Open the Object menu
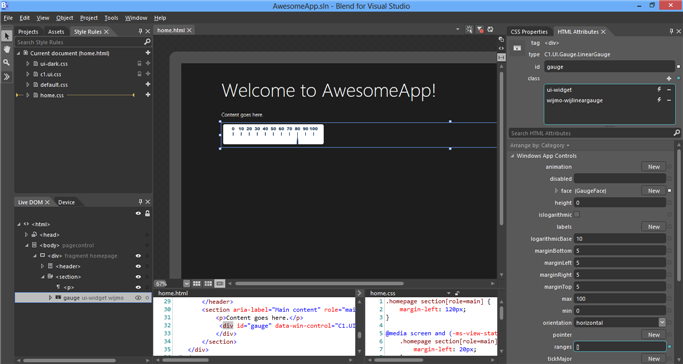This screenshot has height=364, width=683. 64,18
